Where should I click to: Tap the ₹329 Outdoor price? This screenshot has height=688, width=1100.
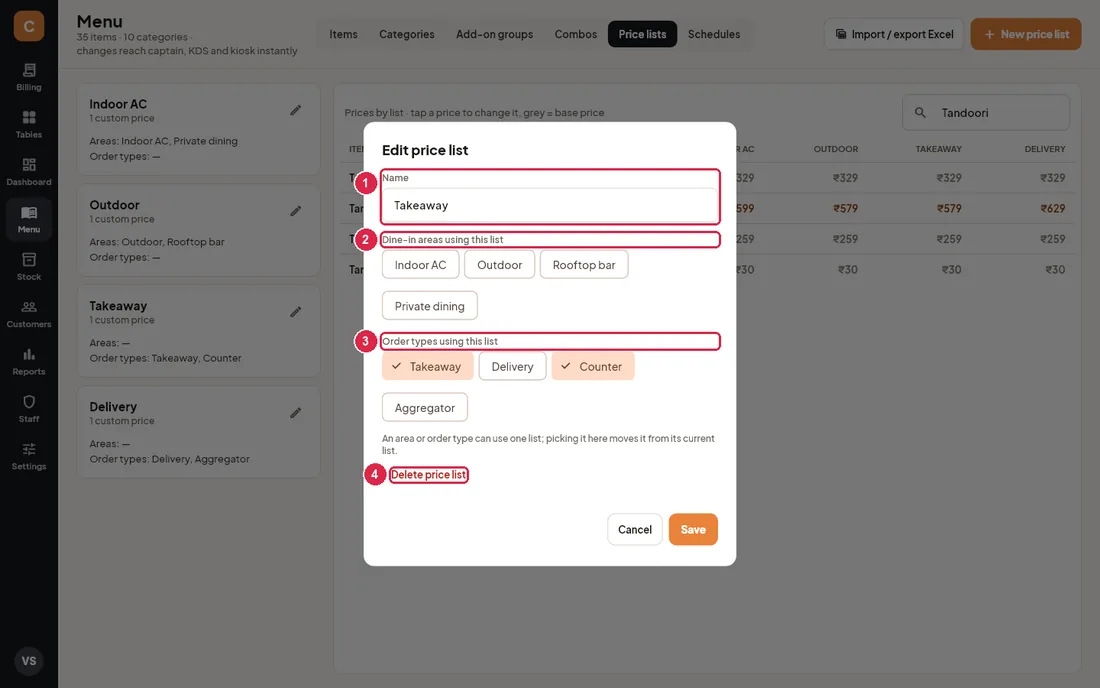click(845, 177)
